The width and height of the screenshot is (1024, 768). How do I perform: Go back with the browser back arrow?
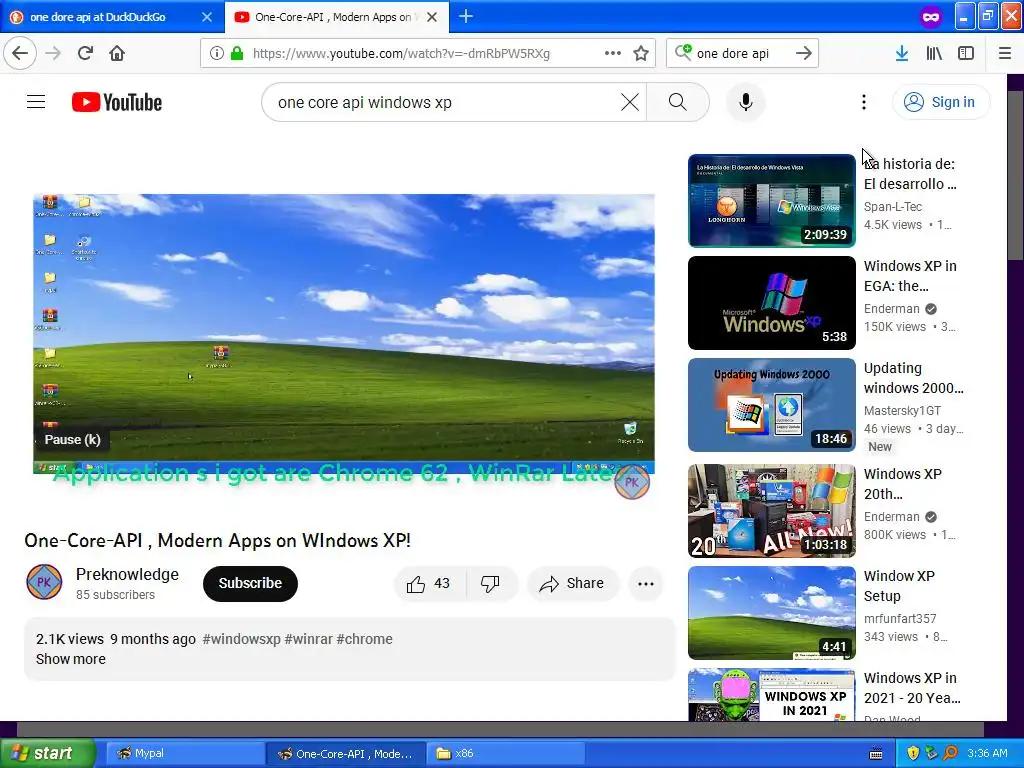(20, 54)
